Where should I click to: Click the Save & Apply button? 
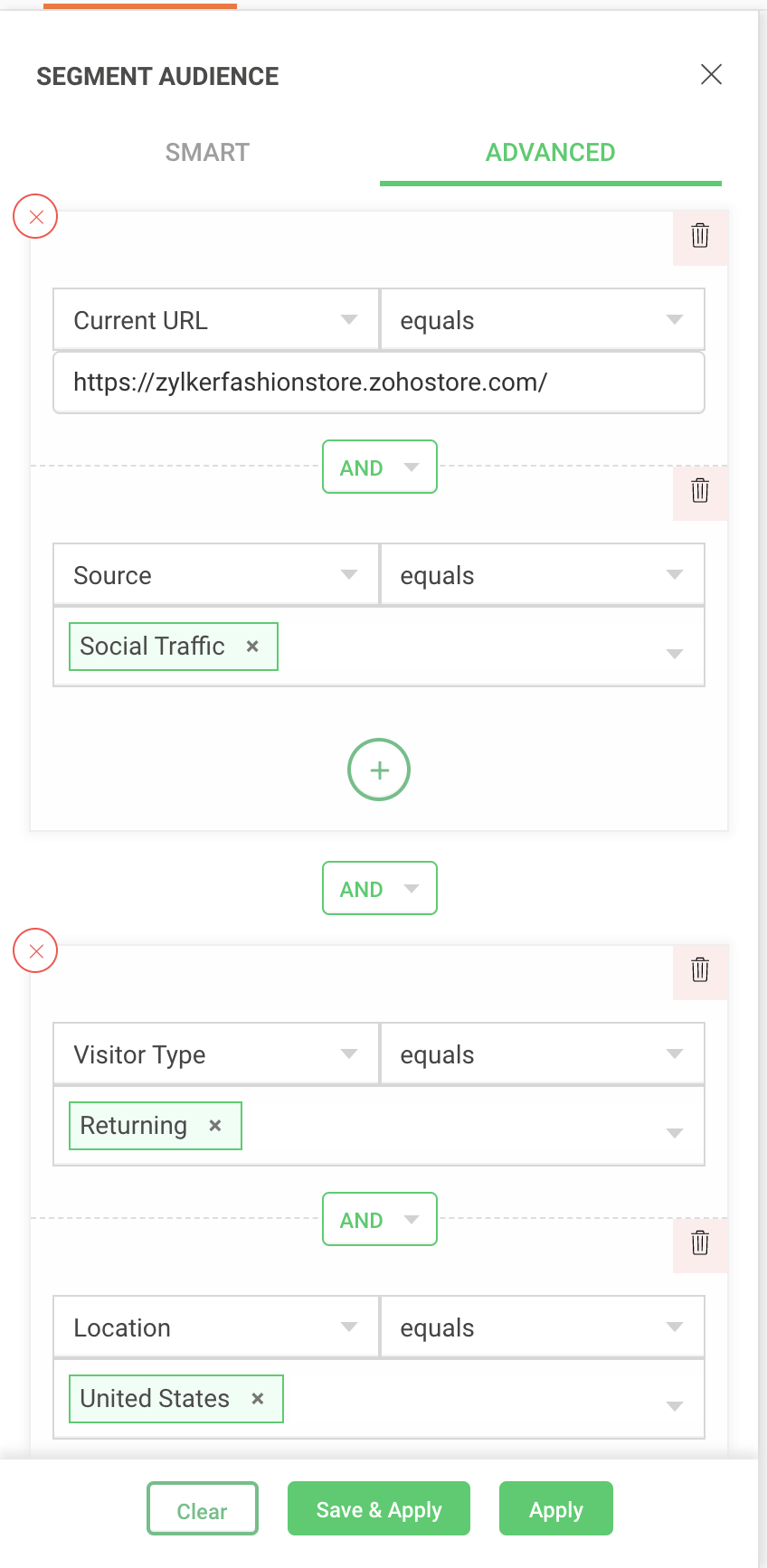coord(379,1509)
